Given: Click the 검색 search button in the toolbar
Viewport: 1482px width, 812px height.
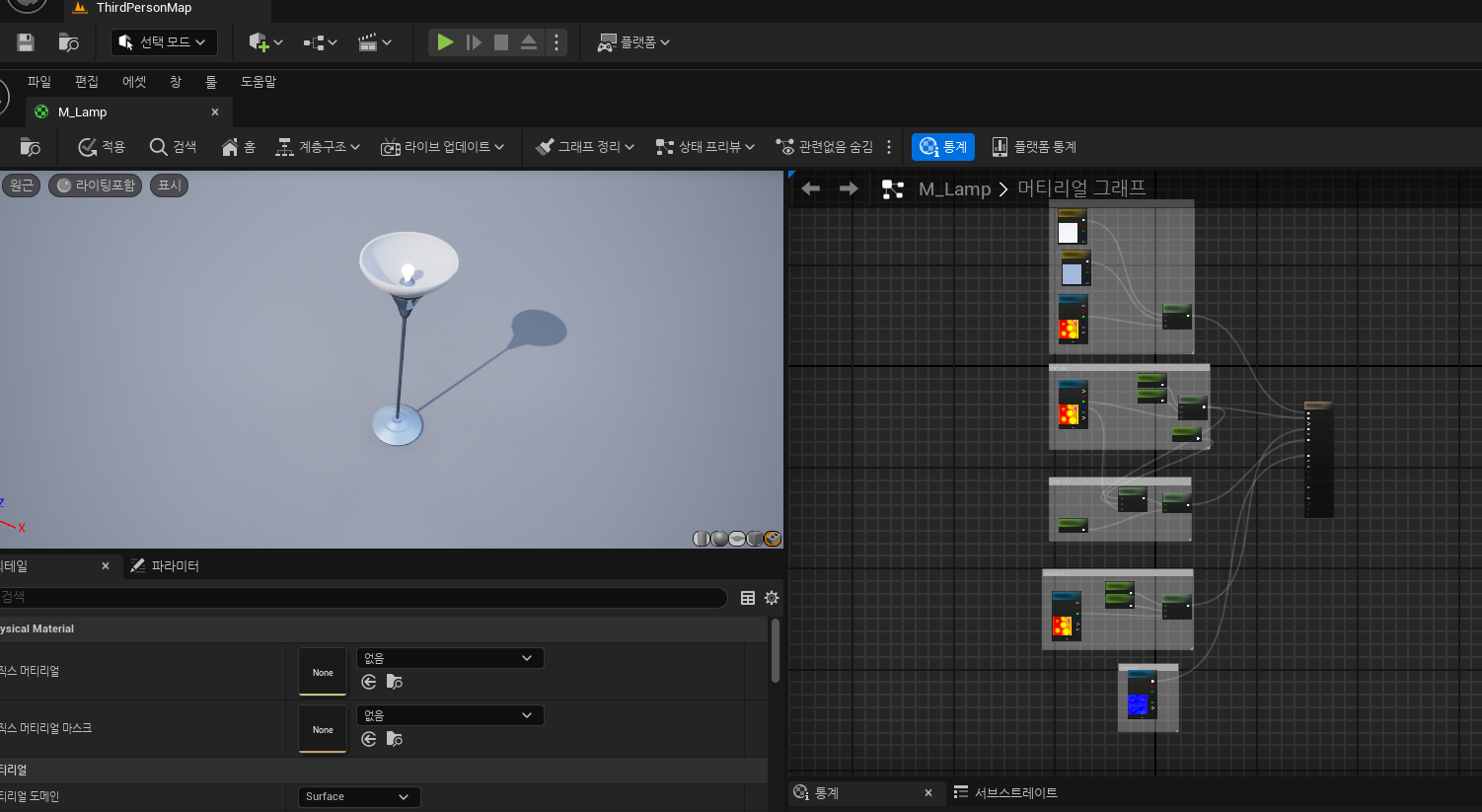Looking at the screenshot, I should pos(173,147).
